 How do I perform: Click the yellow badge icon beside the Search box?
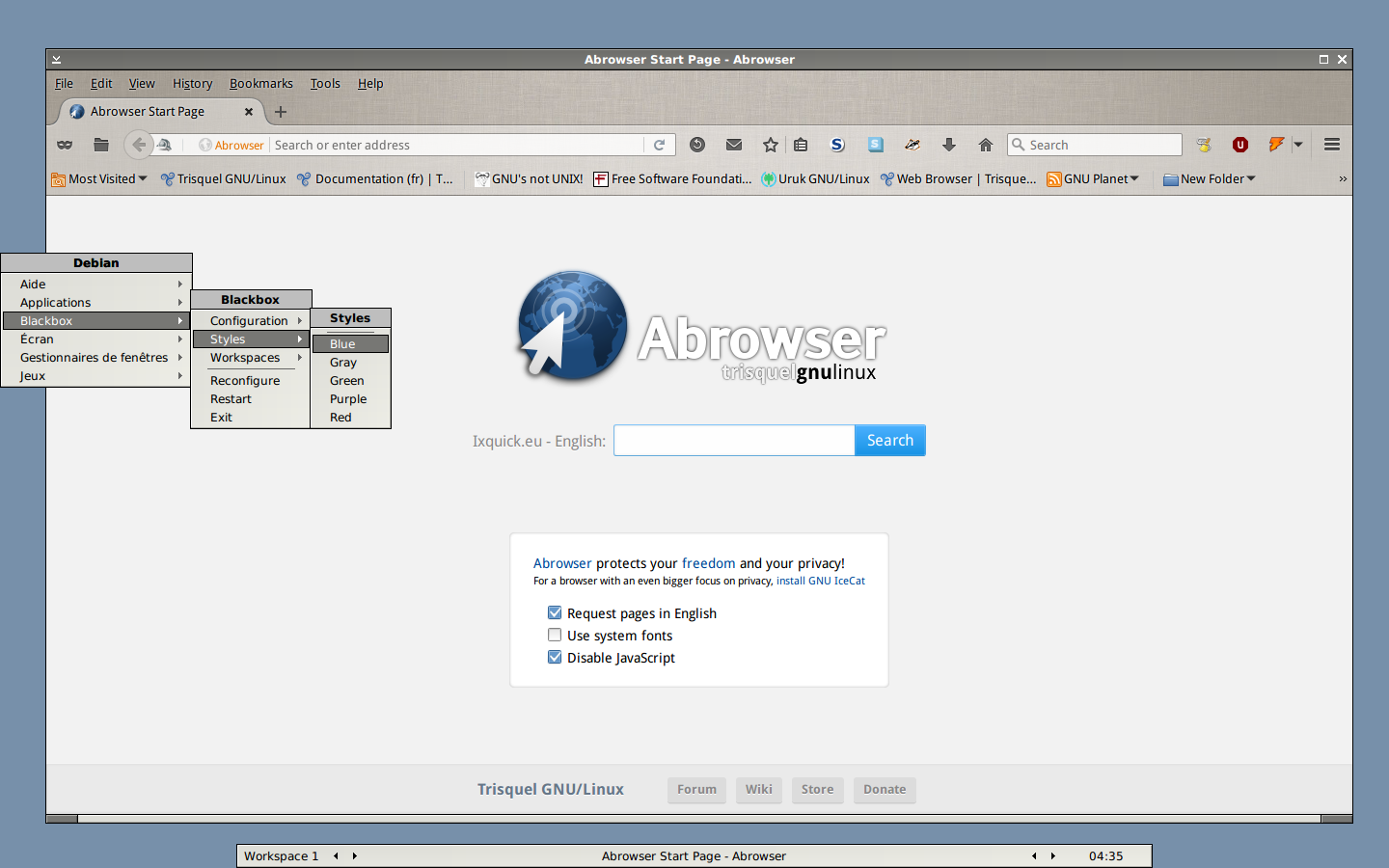click(1204, 145)
